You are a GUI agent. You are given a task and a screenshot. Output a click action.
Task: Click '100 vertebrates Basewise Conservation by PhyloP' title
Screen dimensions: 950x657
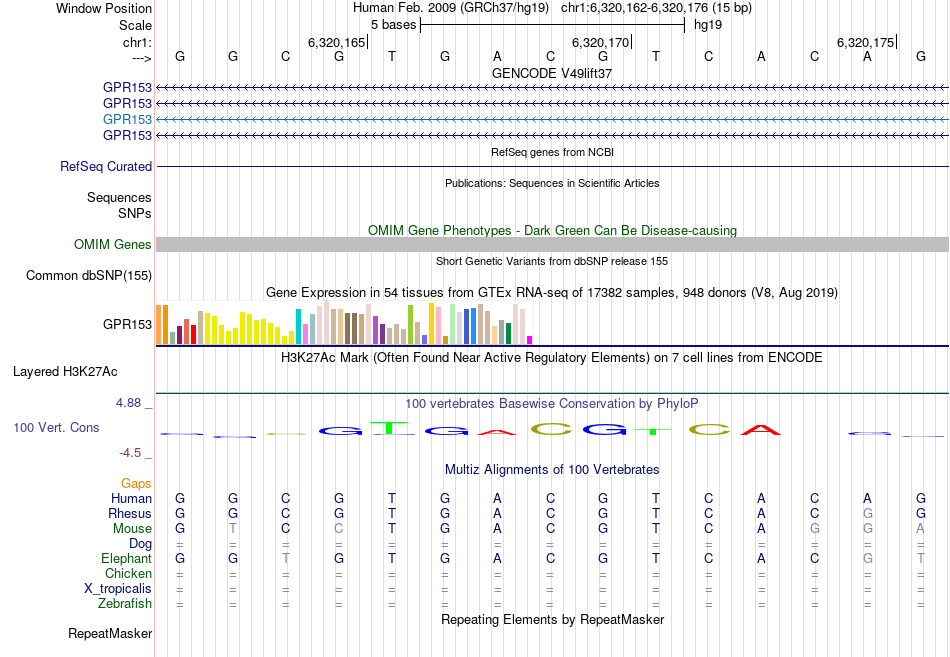552,404
